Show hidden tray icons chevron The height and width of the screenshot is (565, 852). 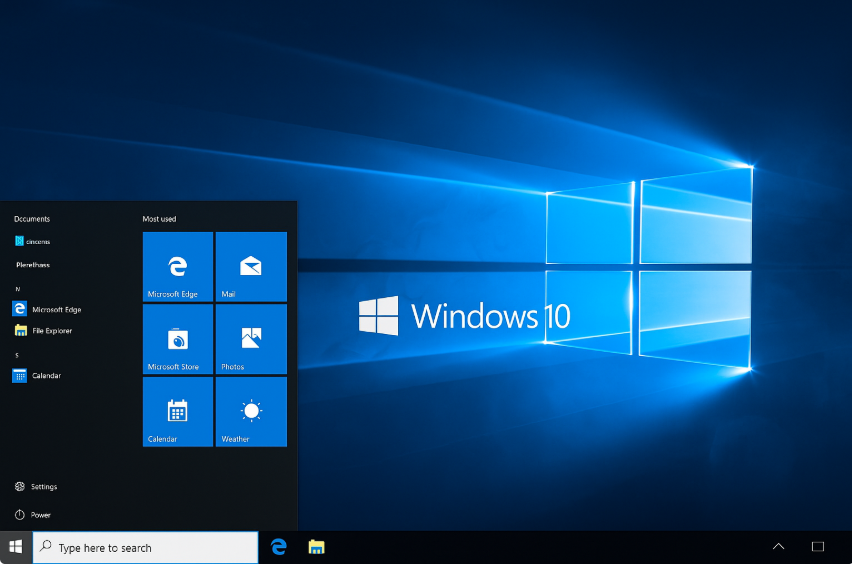coord(778,547)
